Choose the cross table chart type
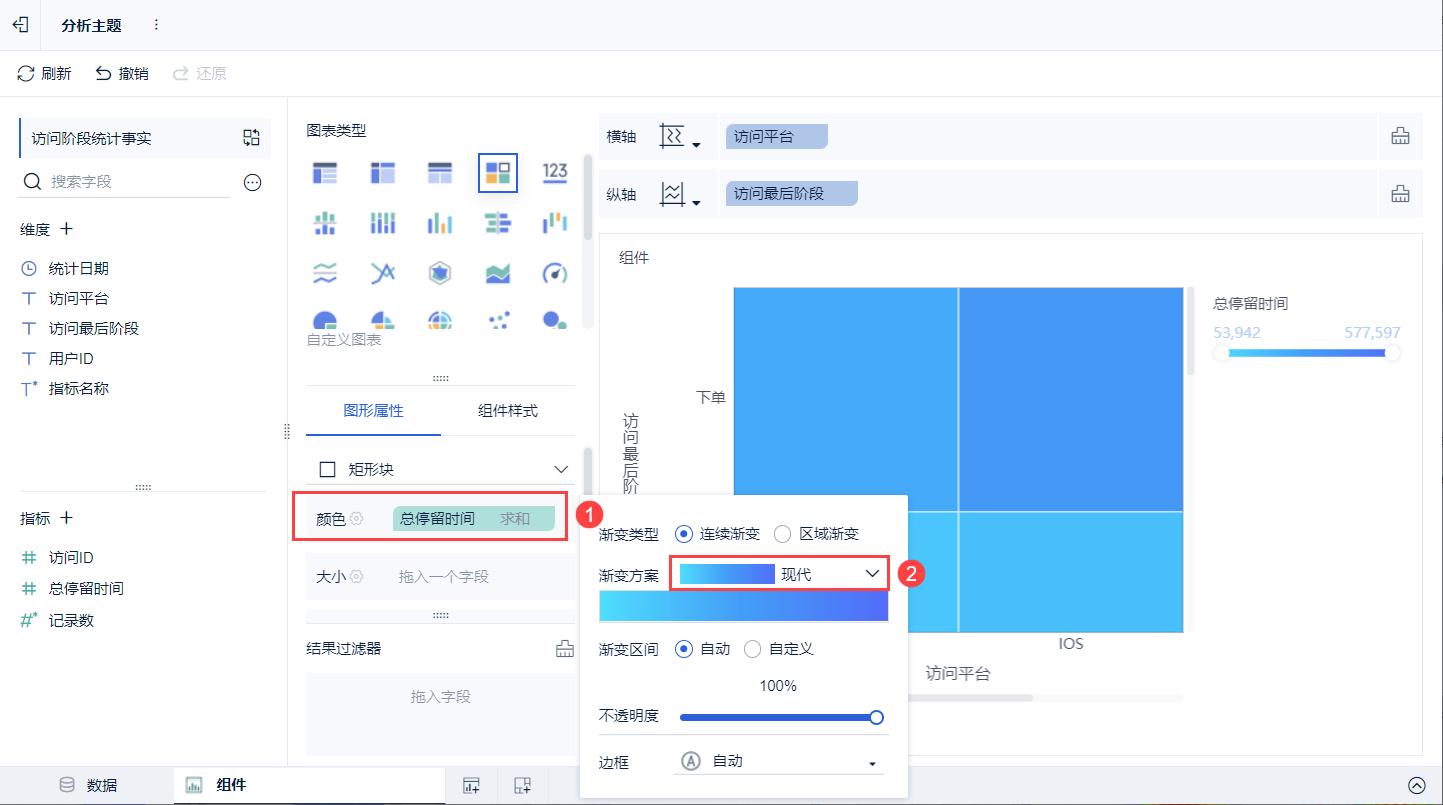Viewport: 1443px width, 805px height. 383,173
